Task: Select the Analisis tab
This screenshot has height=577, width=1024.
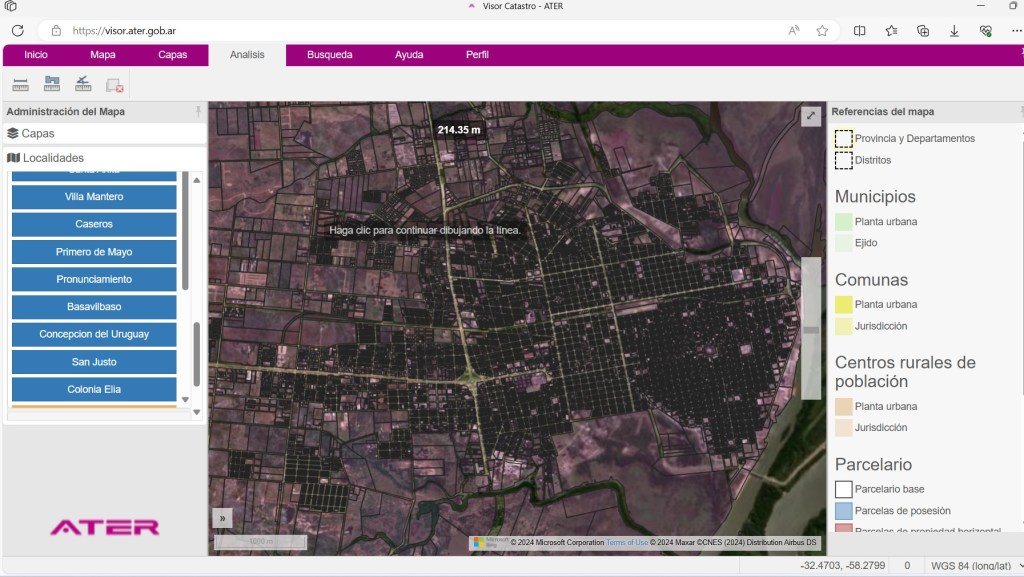Action: 247,55
